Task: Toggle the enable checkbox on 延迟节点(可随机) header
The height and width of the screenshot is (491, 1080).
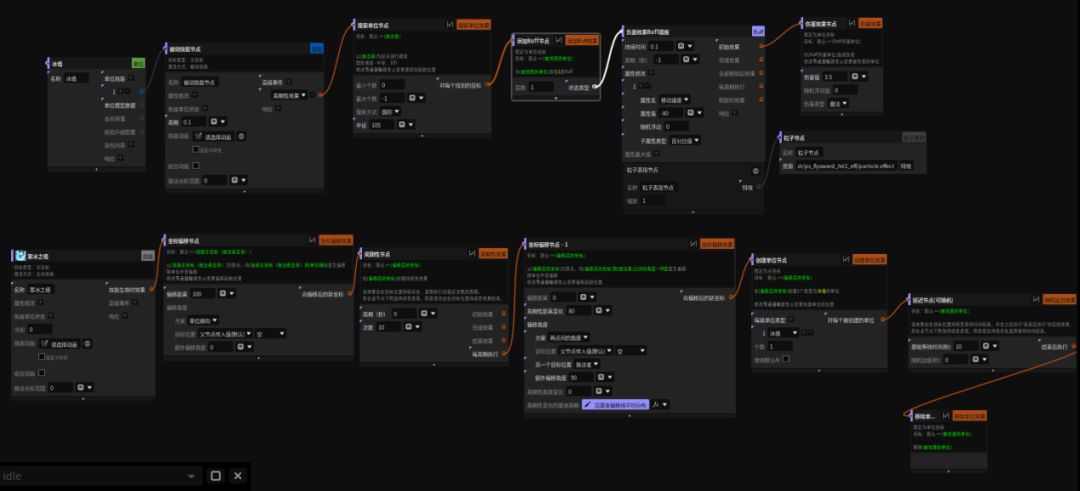Action: (x=1036, y=300)
